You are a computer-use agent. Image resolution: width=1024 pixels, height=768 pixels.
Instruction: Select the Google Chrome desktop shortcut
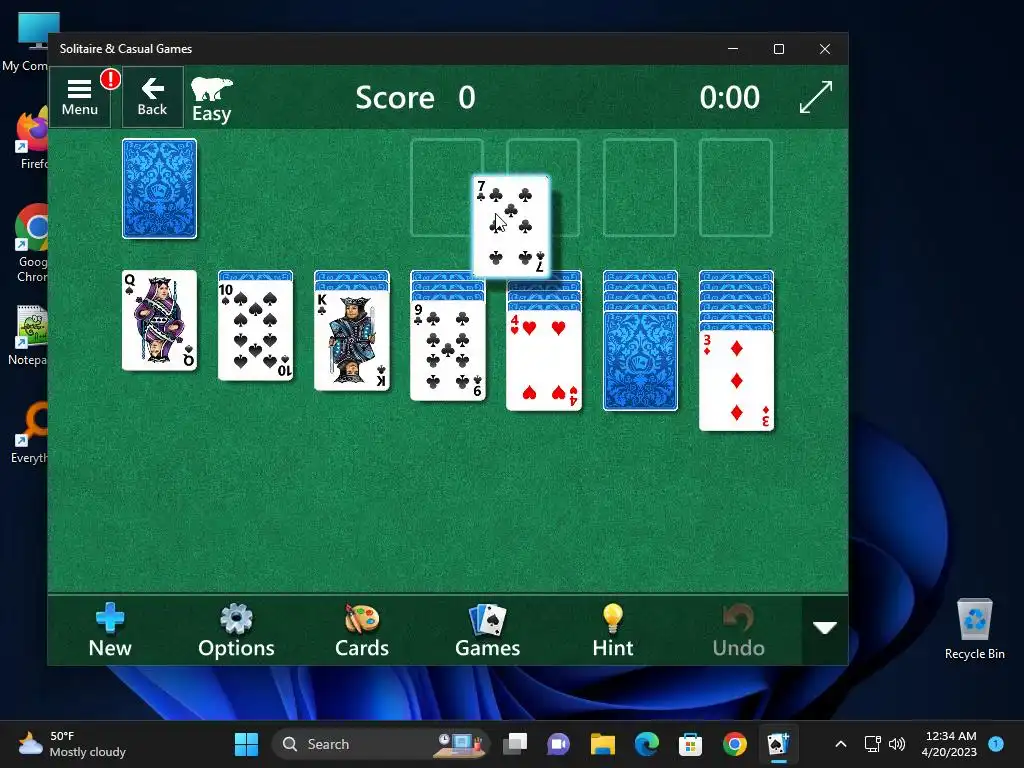[x=31, y=244]
